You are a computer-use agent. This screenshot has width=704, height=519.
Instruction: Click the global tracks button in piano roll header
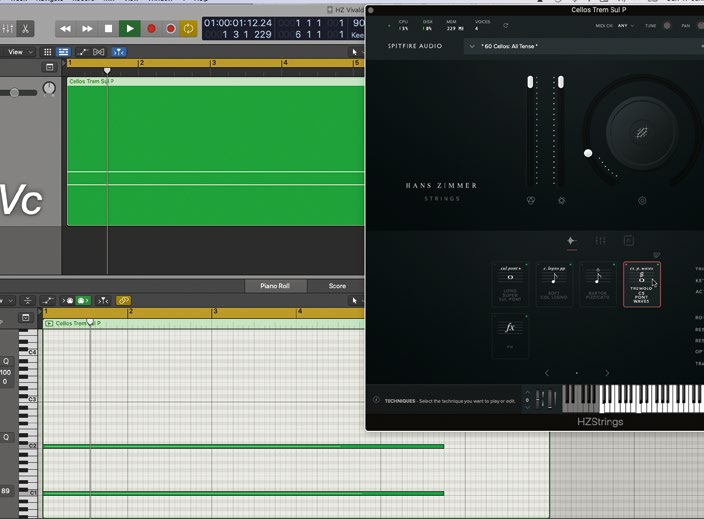[26, 318]
